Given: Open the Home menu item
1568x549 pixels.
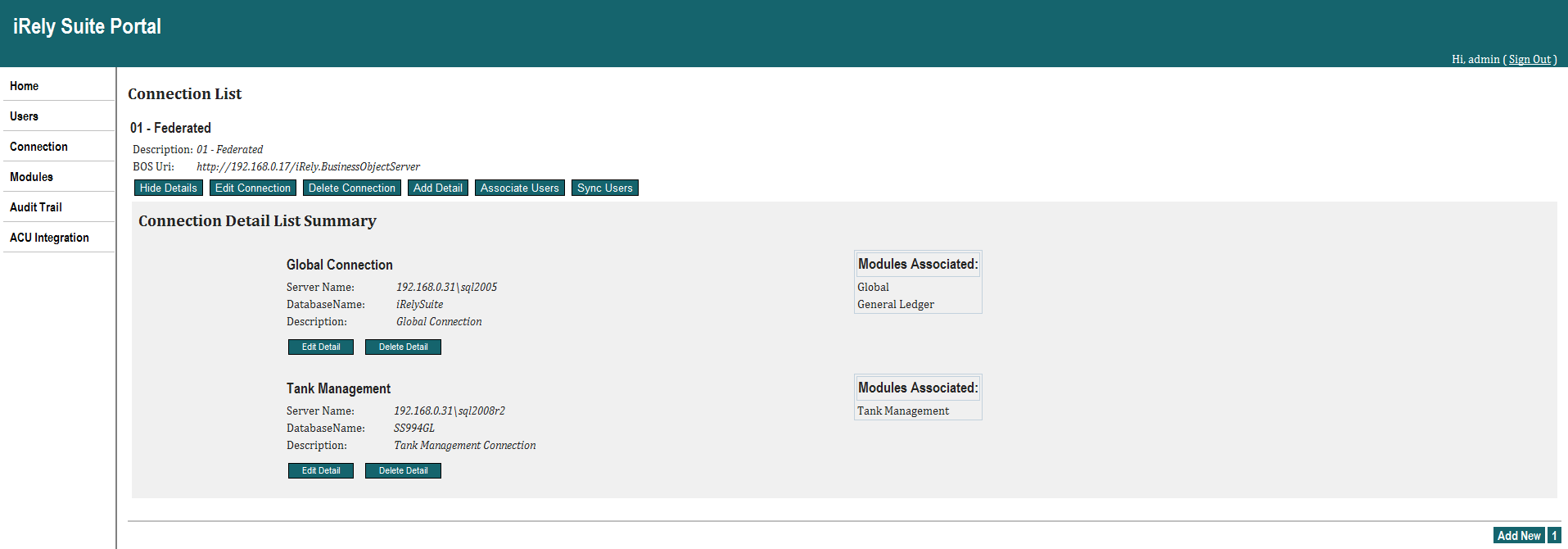Looking at the screenshot, I should [25, 86].
